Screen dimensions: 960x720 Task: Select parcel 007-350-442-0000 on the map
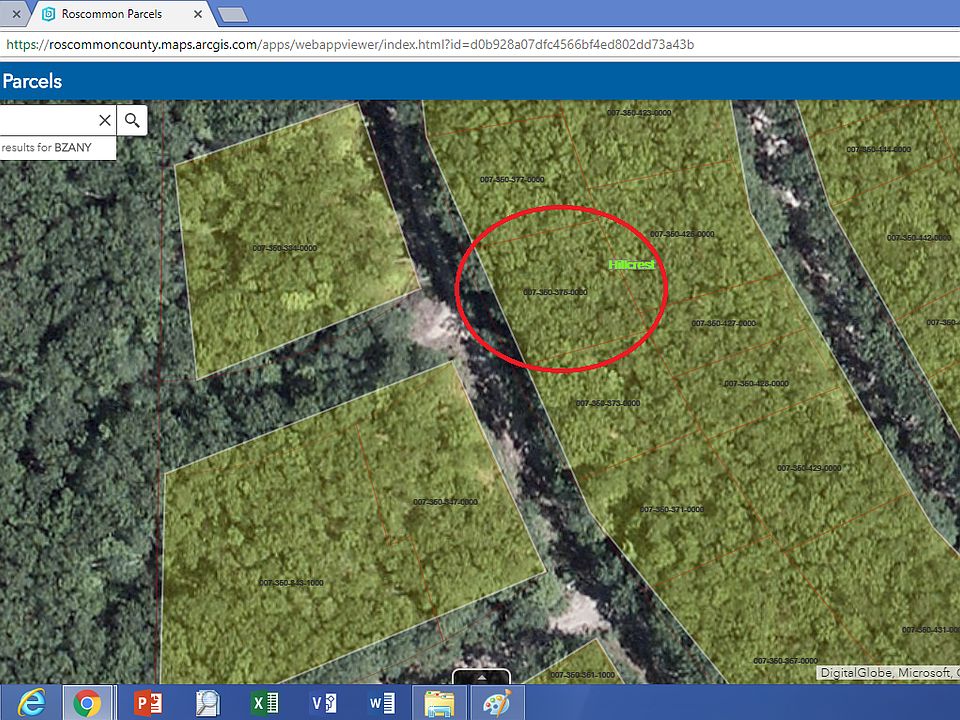[x=918, y=238]
